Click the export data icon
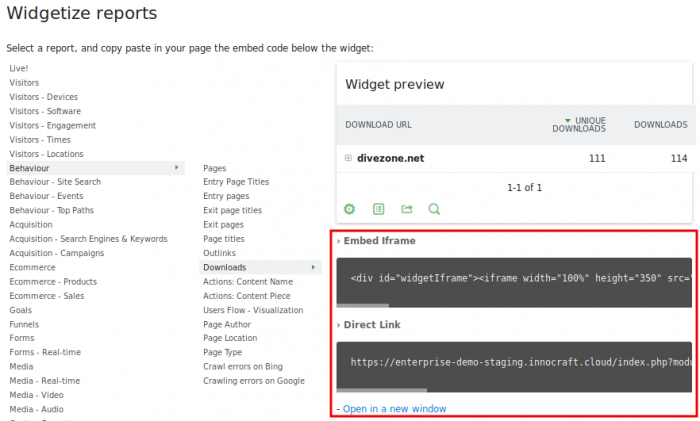Viewport: 700px width, 421px height. [x=406, y=209]
